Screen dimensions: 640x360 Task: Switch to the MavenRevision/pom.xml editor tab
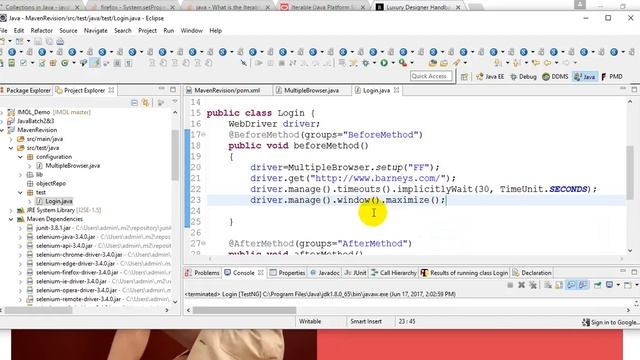coord(227,91)
